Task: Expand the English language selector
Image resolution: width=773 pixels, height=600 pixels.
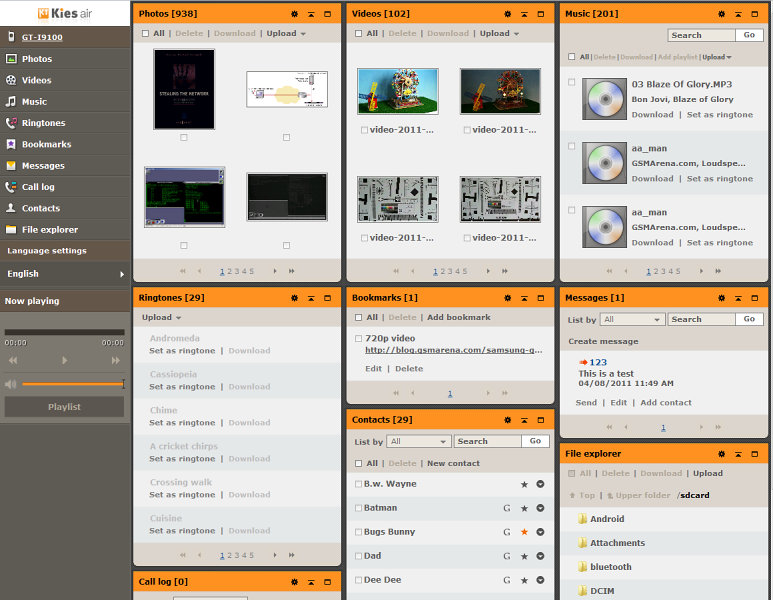Action: tap(65, 273)
